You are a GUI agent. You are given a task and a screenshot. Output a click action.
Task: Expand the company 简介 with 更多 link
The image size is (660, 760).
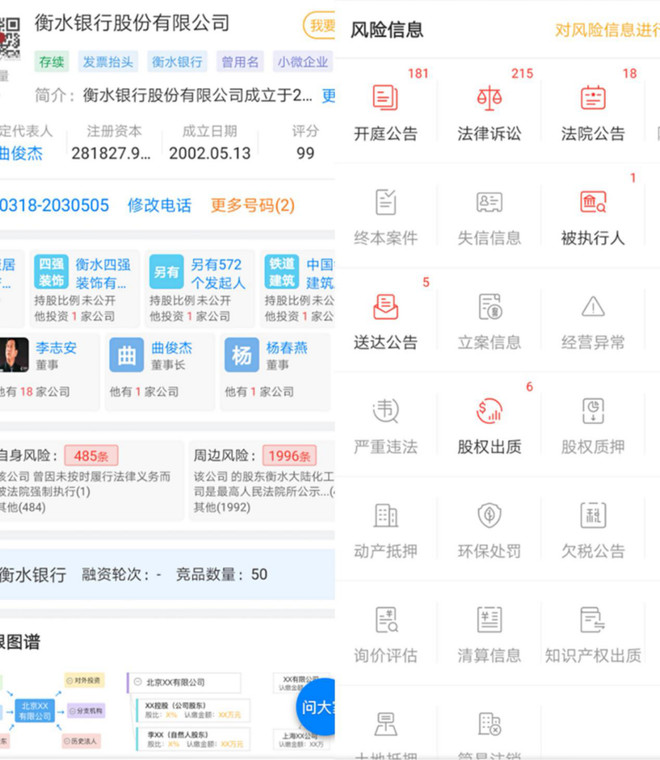[329, 95]
